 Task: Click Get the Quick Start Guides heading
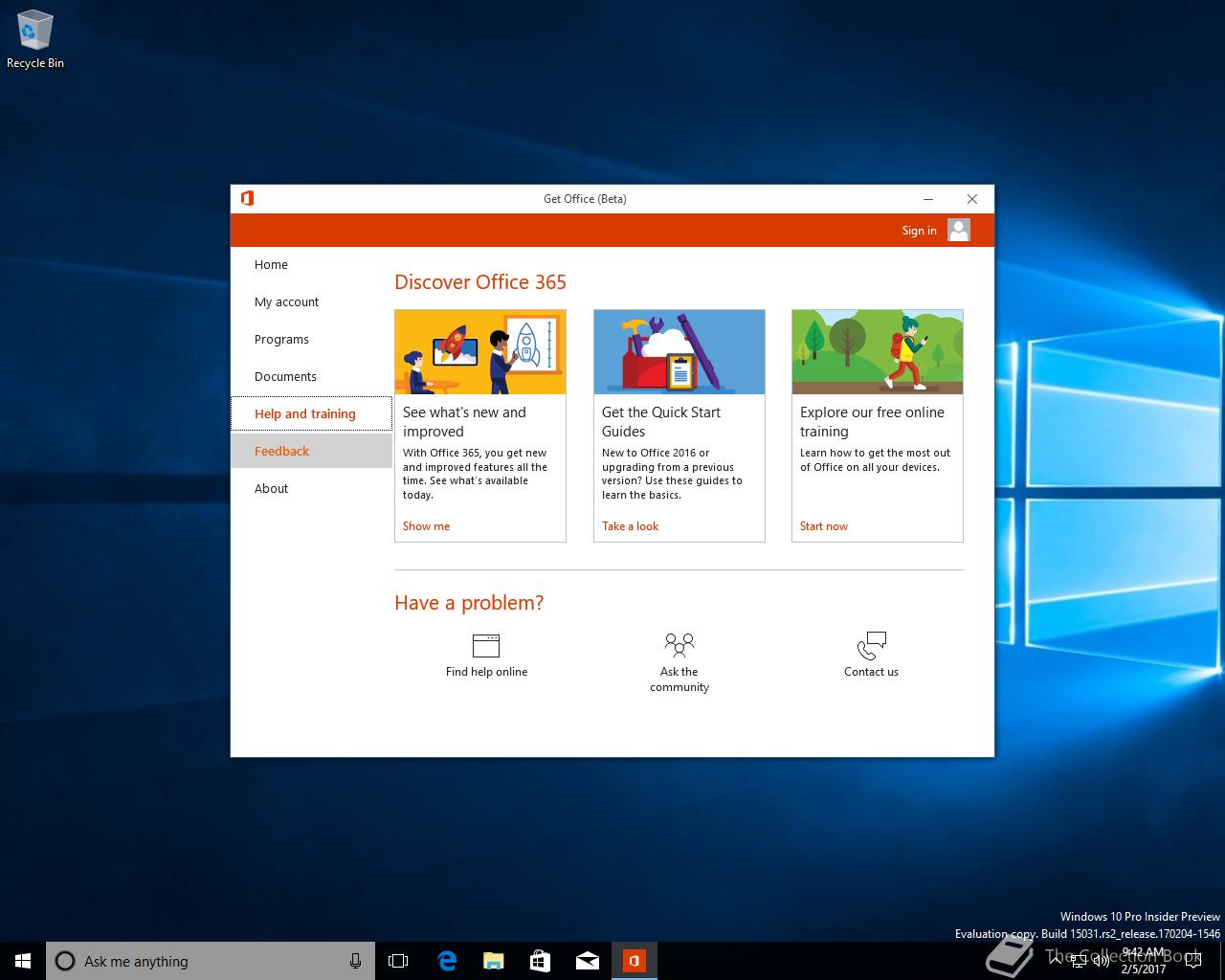pyautogui.click(x=661, y=422)
